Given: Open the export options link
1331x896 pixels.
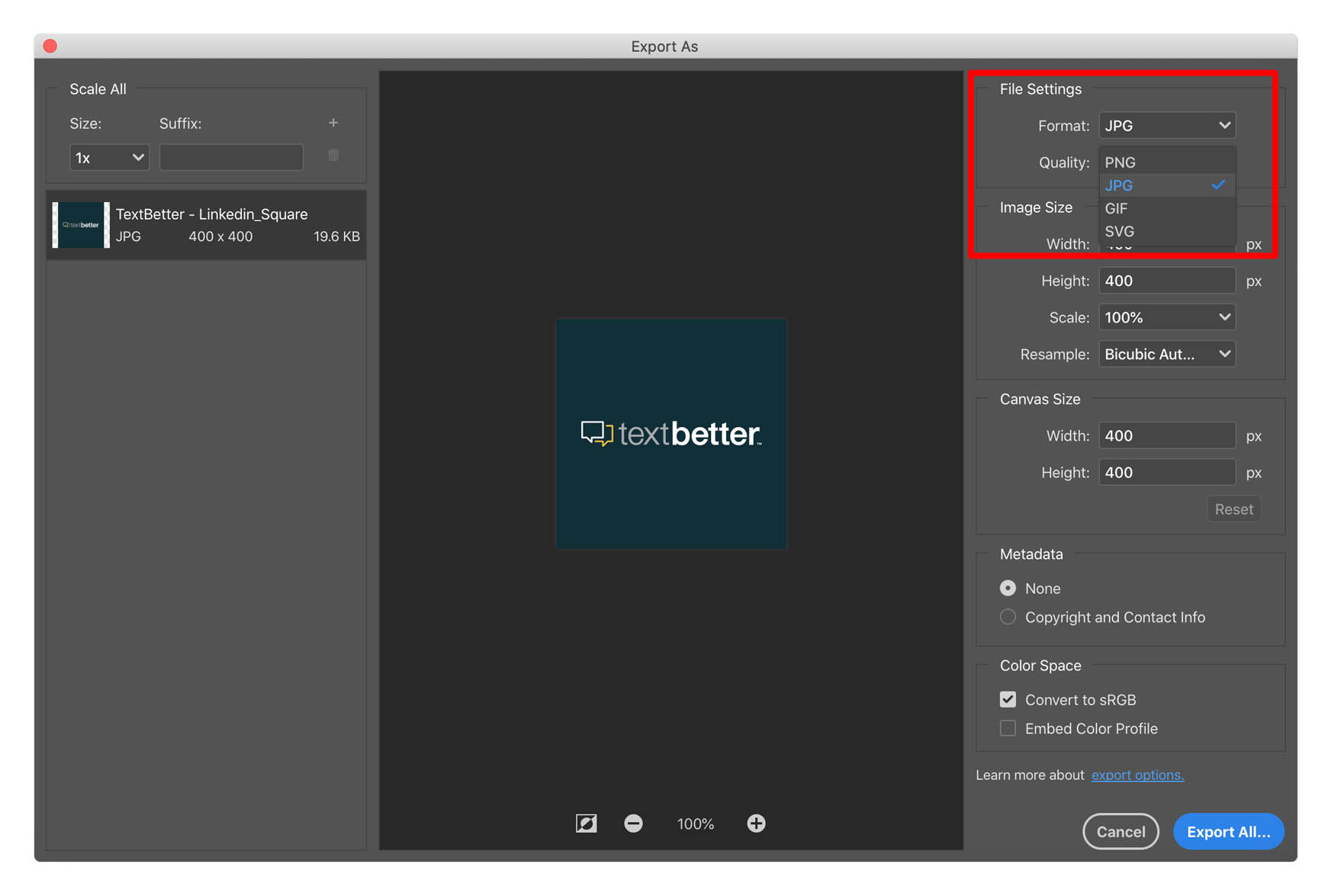Looking at the screenshot, I should pyautogui.click(x=1137, y=775).
